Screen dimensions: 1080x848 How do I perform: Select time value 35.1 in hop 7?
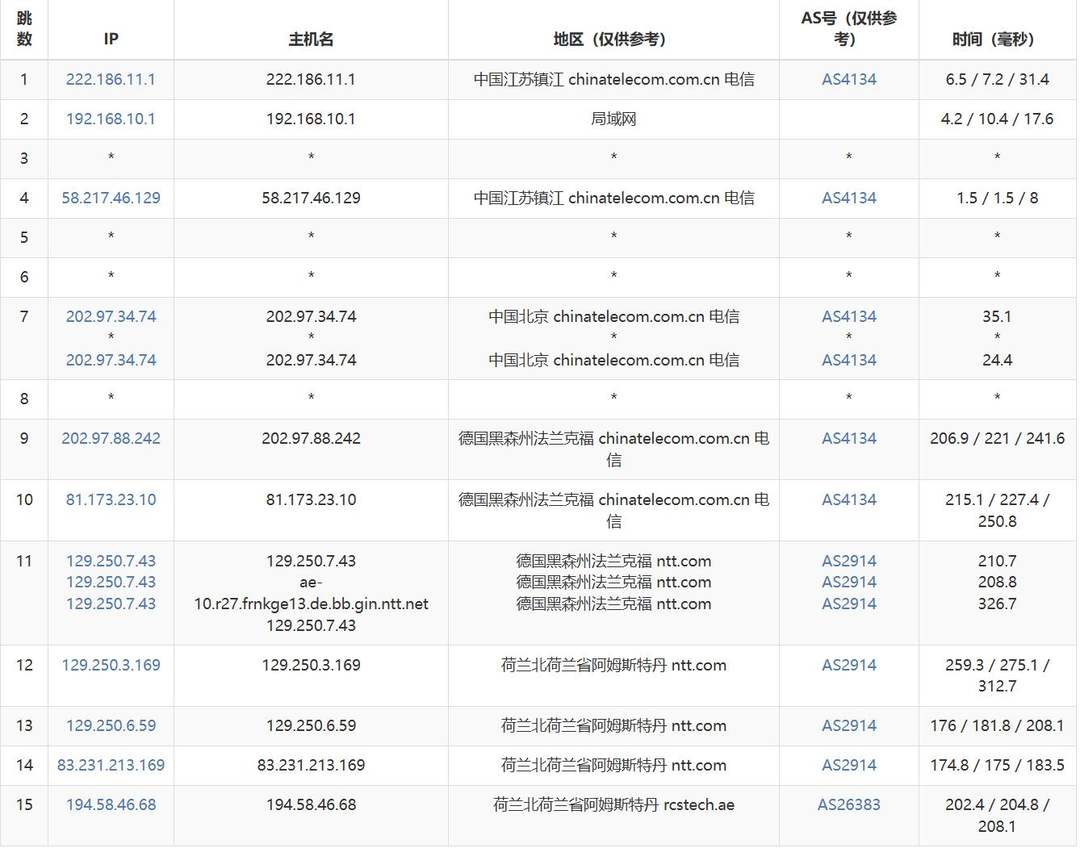click(x=997, y=316)
